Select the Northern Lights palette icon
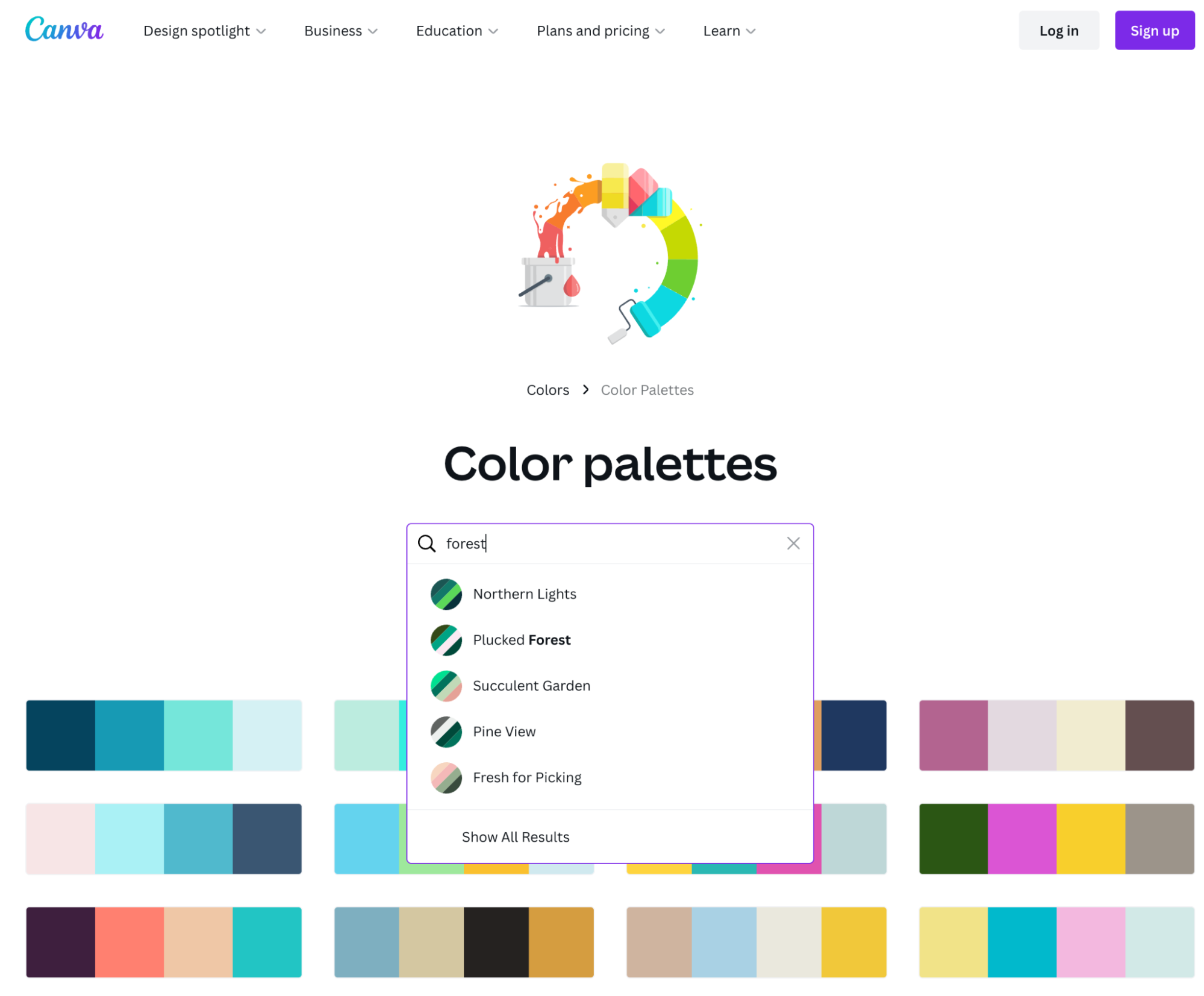 (x=447, y=593)
